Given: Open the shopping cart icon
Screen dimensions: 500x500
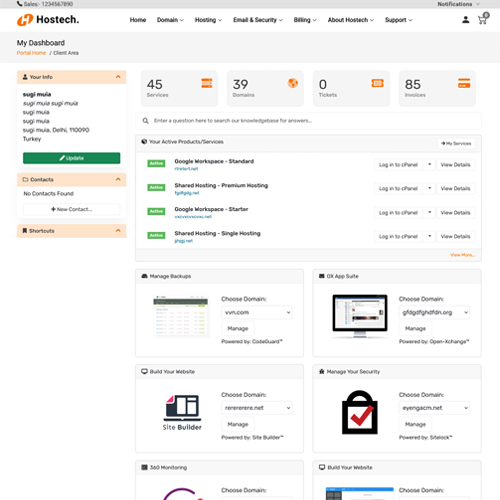Looking at the screenshot, I should coord(483,19).
